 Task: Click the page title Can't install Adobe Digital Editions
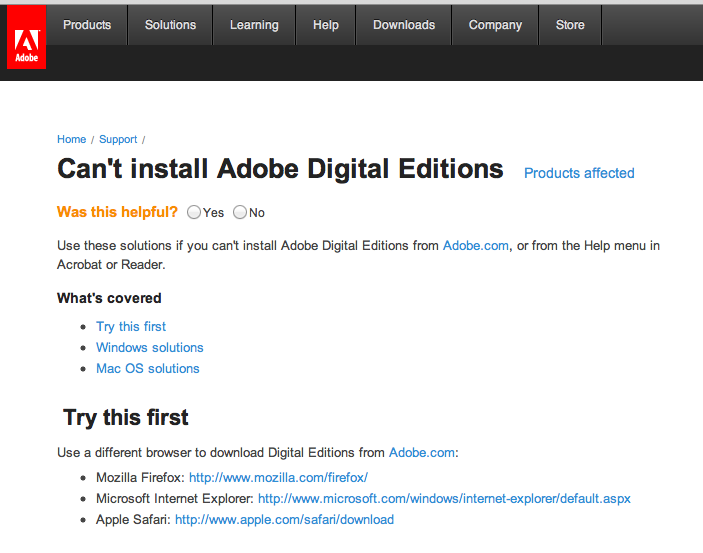point(280,169)
